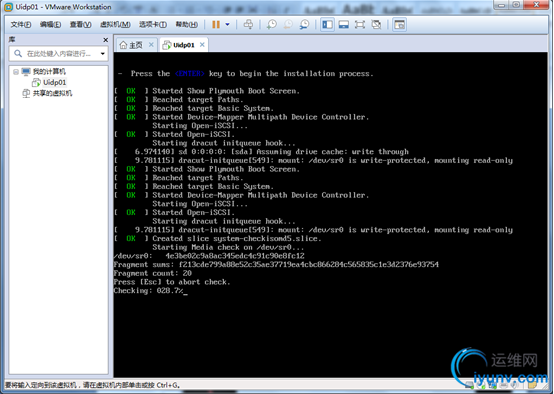This screenshot has width=554, height=394.
Task: Open the power options dropdown arrow
Action: pos(227,24)
